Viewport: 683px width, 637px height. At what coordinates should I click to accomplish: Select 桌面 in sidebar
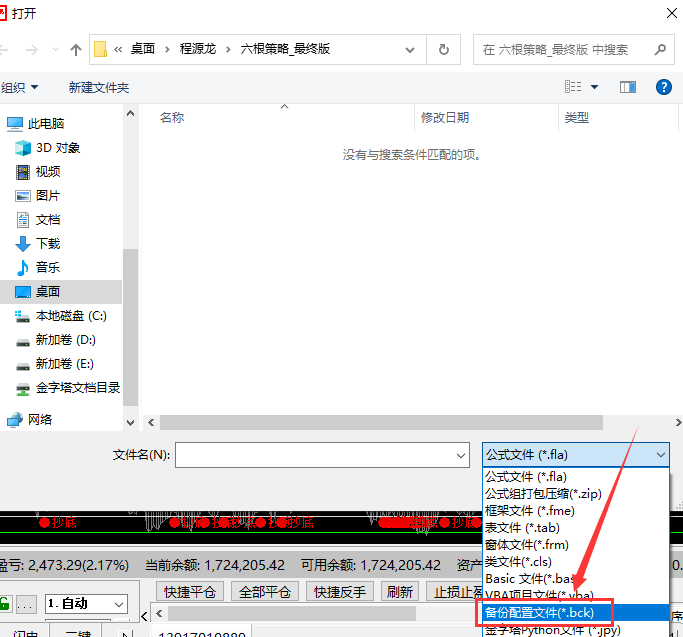click(x=61, y=291)
